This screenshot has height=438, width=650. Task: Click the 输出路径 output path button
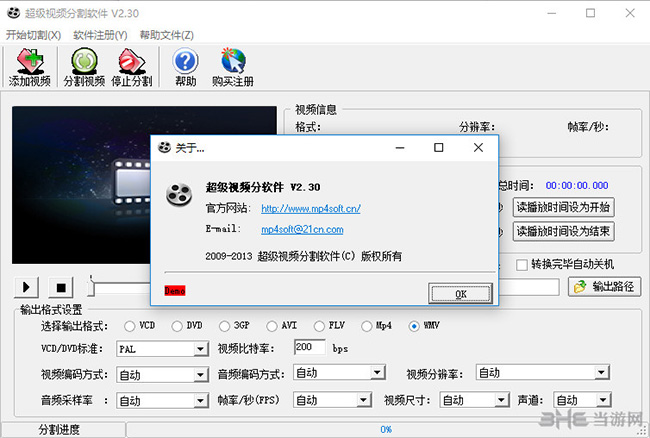(604, 286)
